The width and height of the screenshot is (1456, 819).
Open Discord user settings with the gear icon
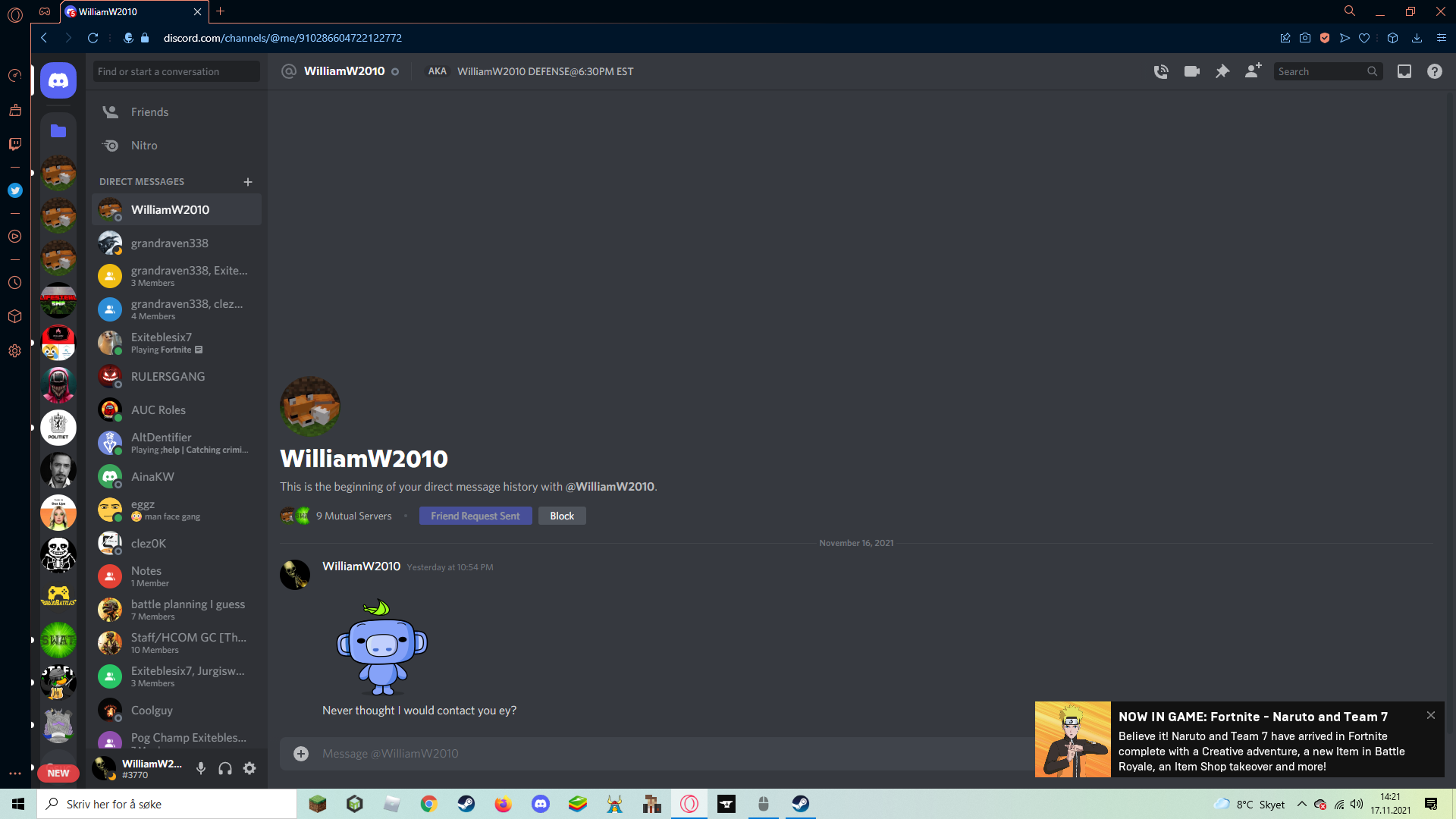click(249, 768)
